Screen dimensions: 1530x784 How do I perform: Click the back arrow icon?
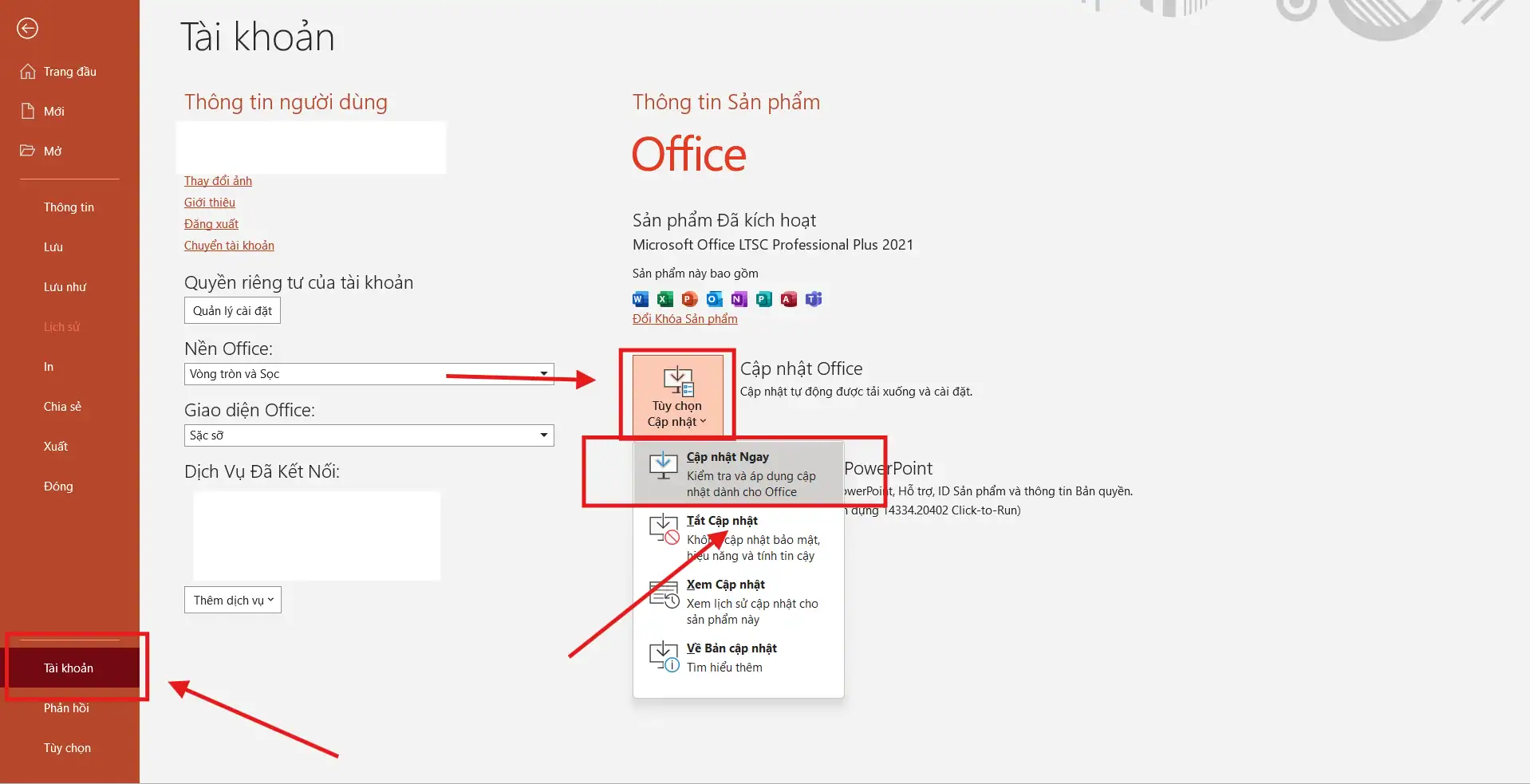27,29
